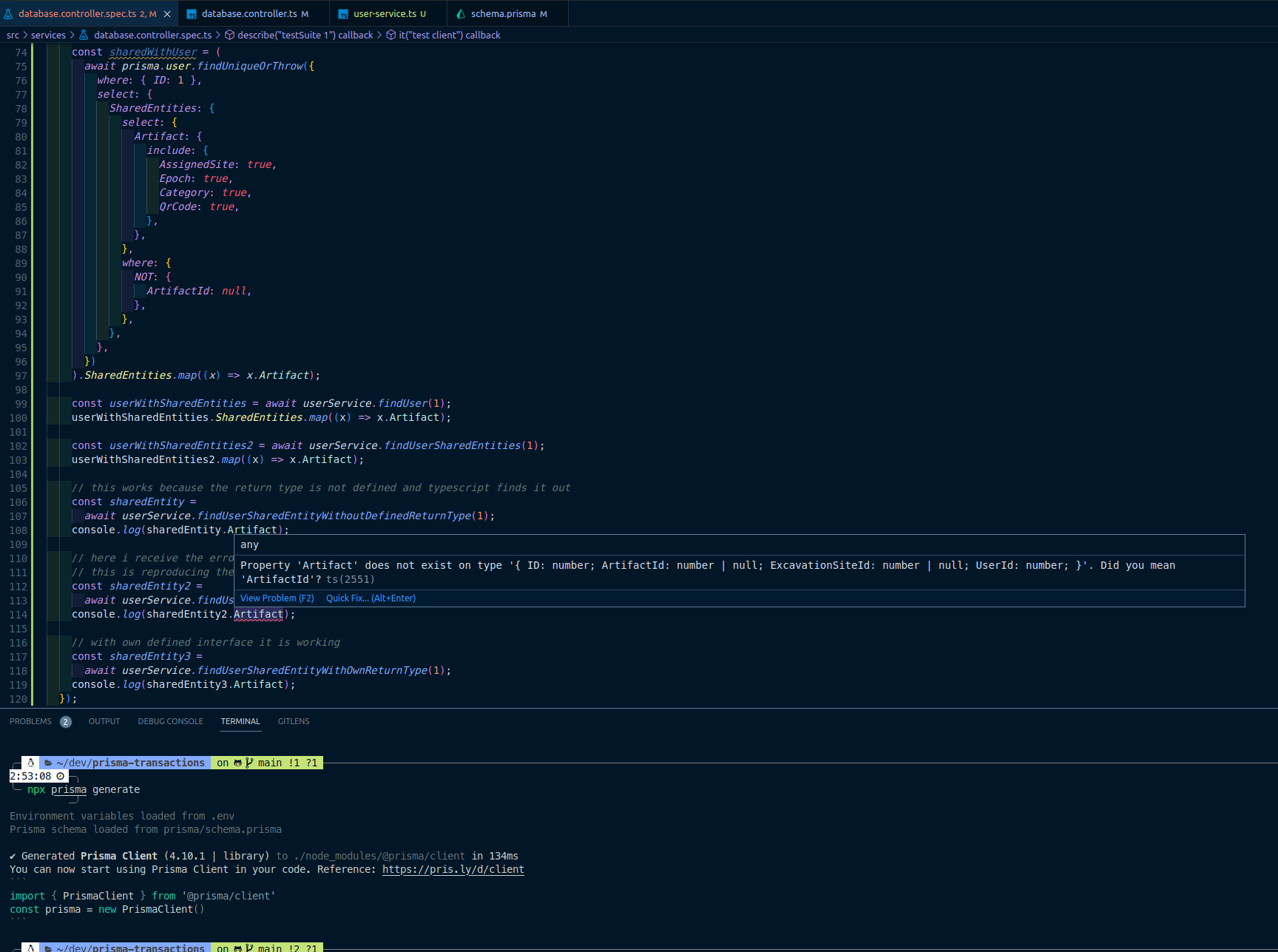This screenshot has width=1278, height=952.
Task: Close the database.controller.spec.ts editor tab
Action: 166,13
